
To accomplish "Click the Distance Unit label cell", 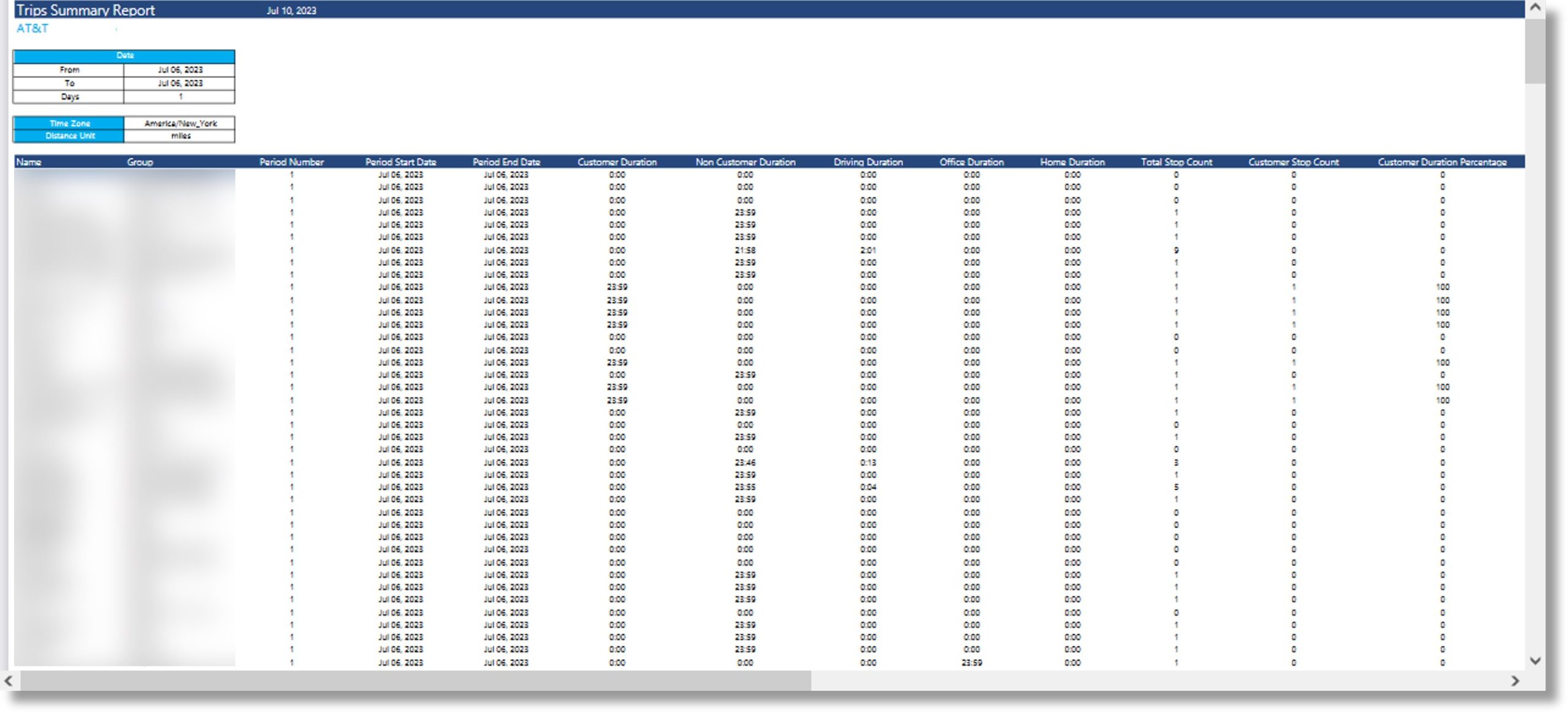I will pyautogui.click(x=69, y=136).
